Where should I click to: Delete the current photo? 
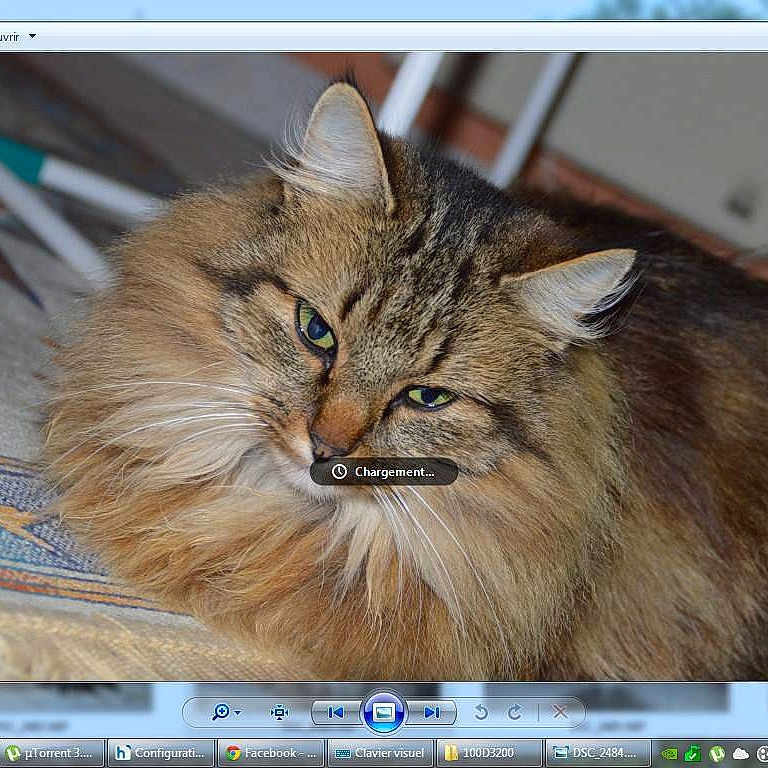click(560, 712)
